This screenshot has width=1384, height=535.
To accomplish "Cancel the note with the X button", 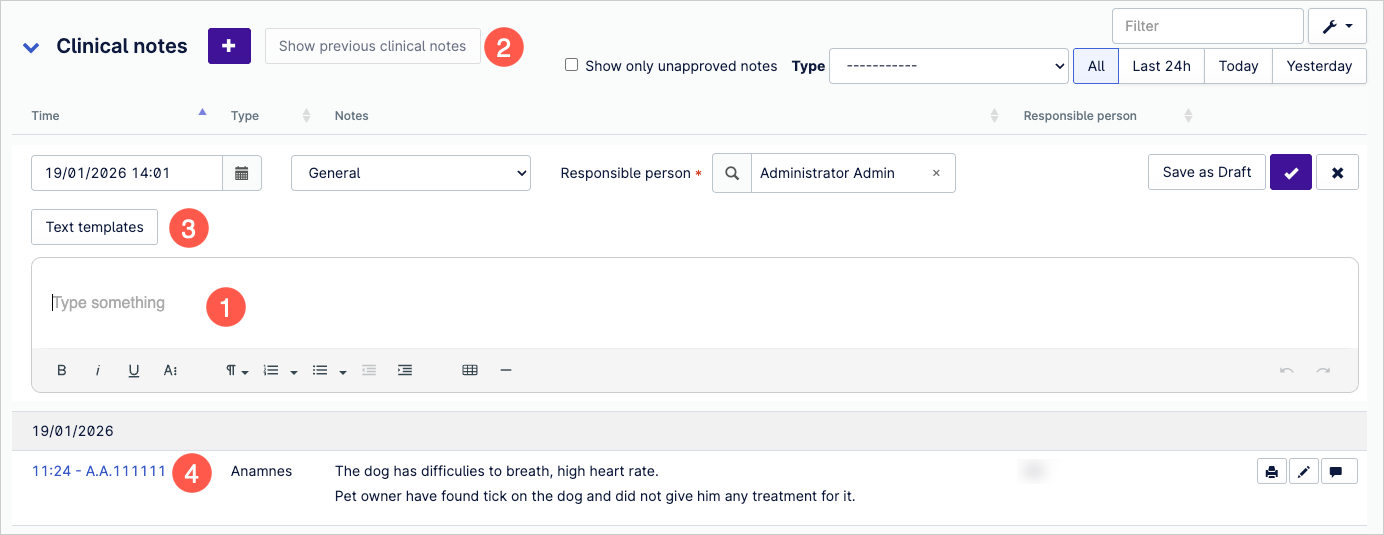I will point(1337,173).
